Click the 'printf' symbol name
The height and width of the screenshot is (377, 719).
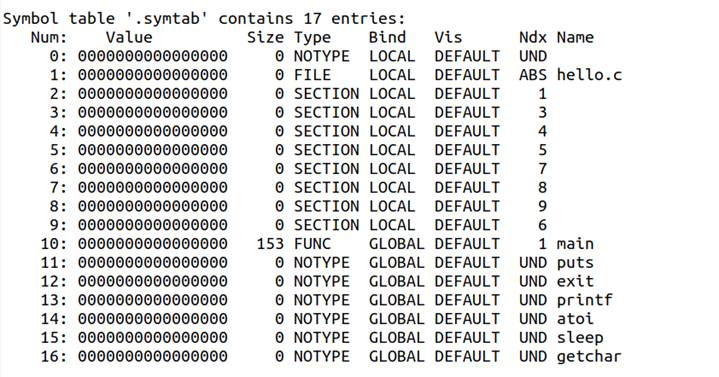tap(585, 300)
